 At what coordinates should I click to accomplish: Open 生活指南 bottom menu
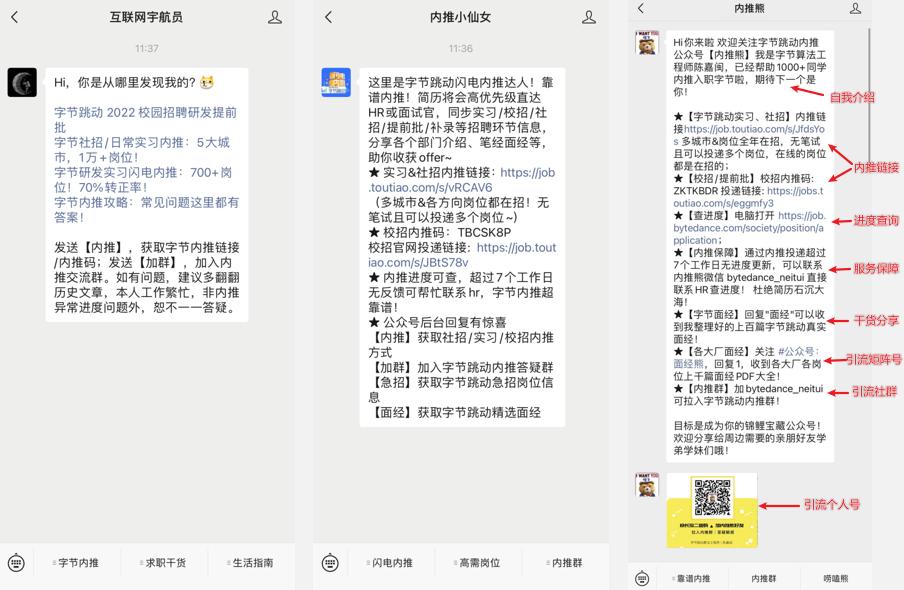[251, 563]
